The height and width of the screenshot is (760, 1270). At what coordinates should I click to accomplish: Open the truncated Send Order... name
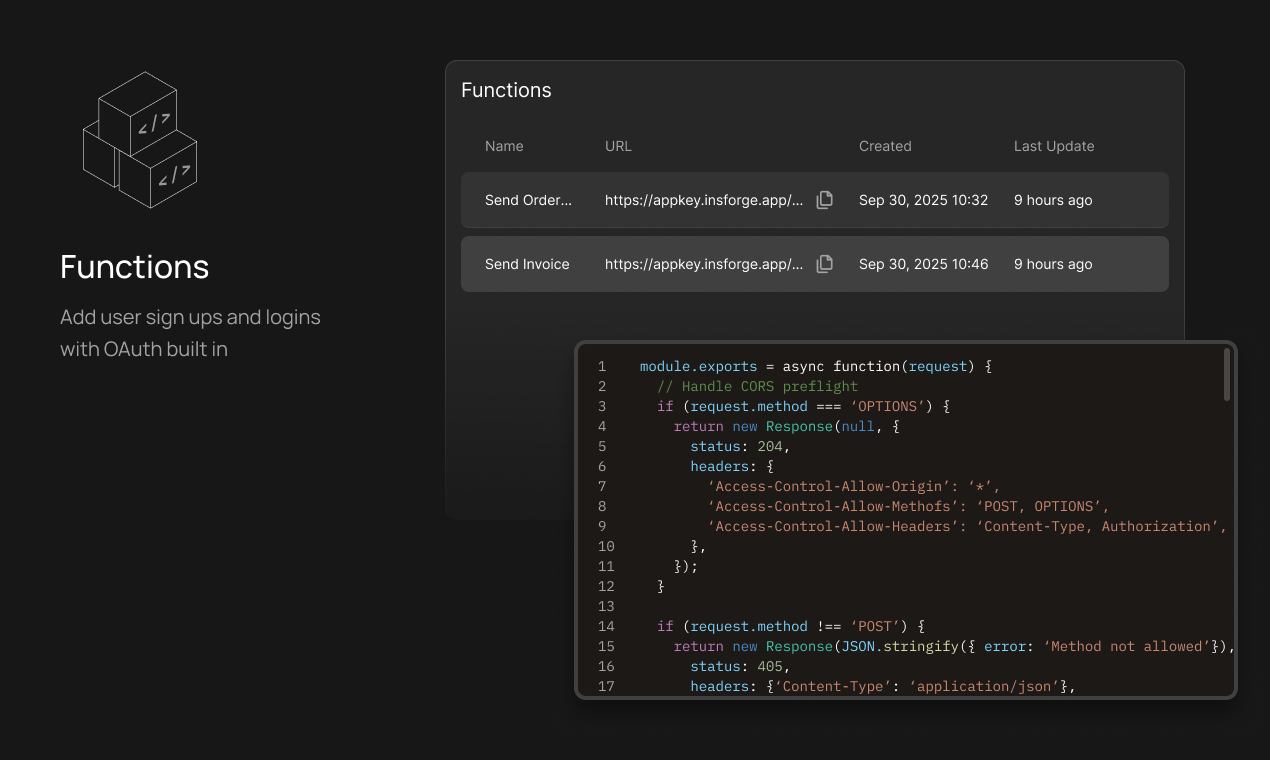point(528,200)
